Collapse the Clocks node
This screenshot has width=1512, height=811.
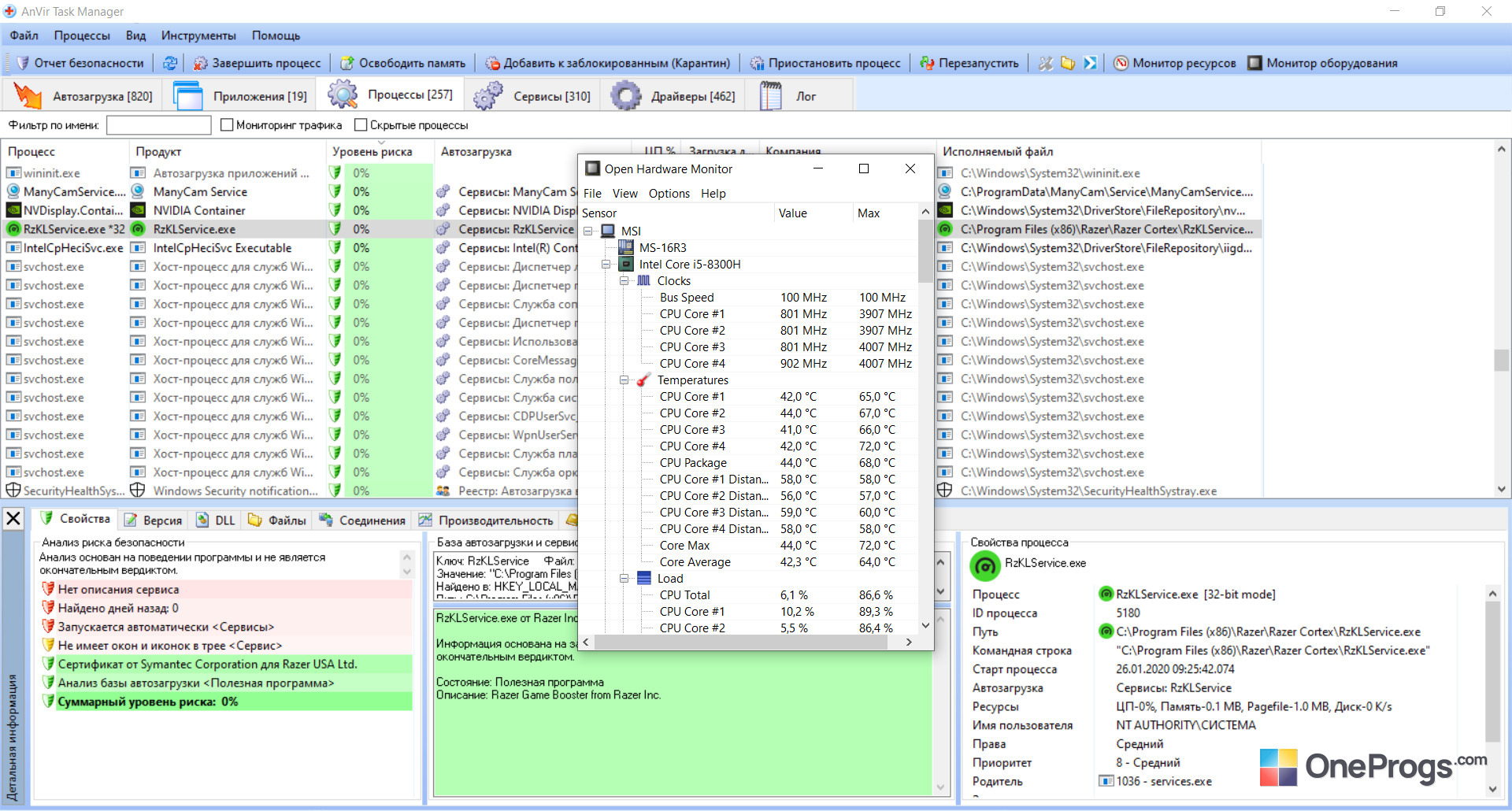pos(624,281)
